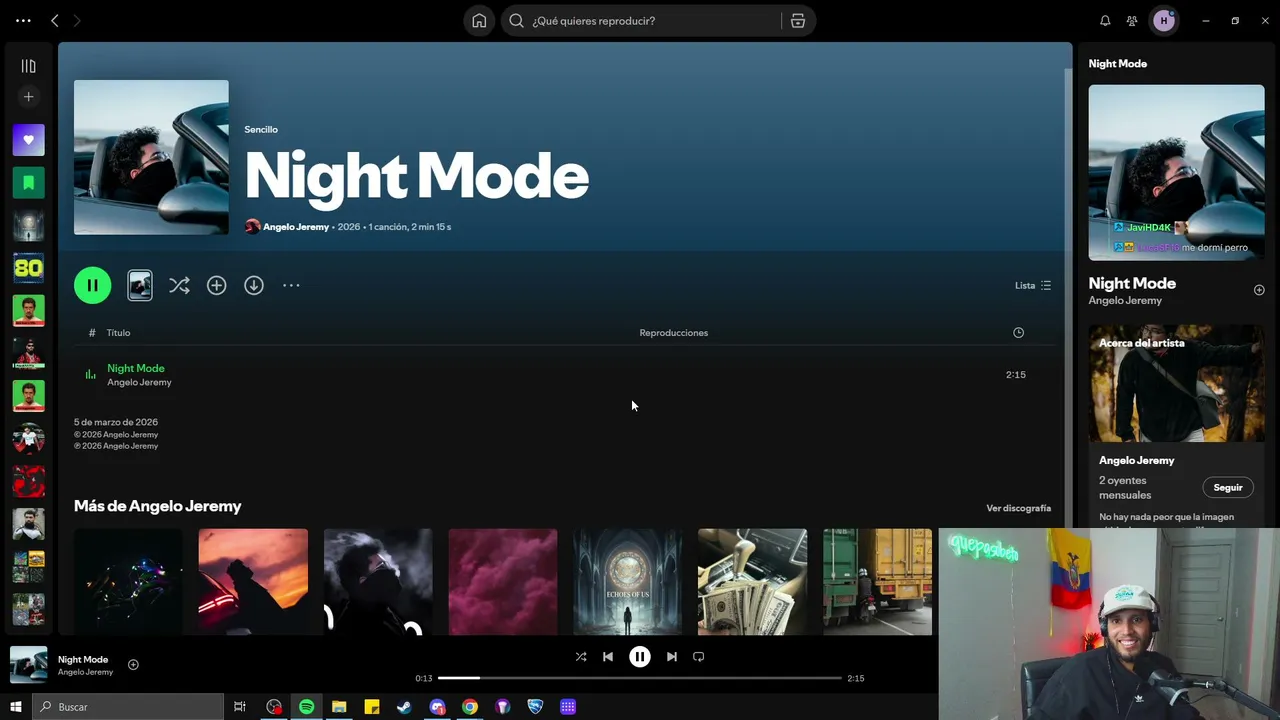Open the profile avatar H menu
The image size is (1280, 720).
1164,21
